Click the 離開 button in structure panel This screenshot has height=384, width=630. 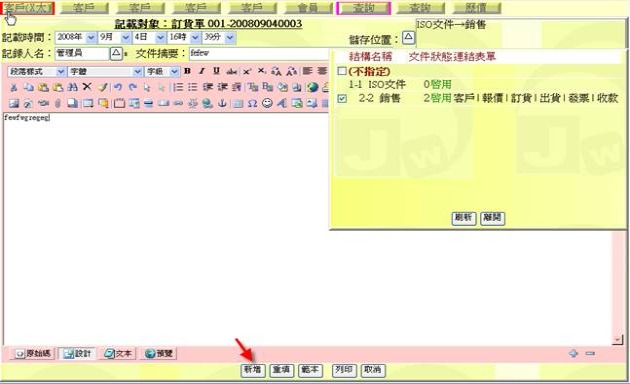point(493,218)
